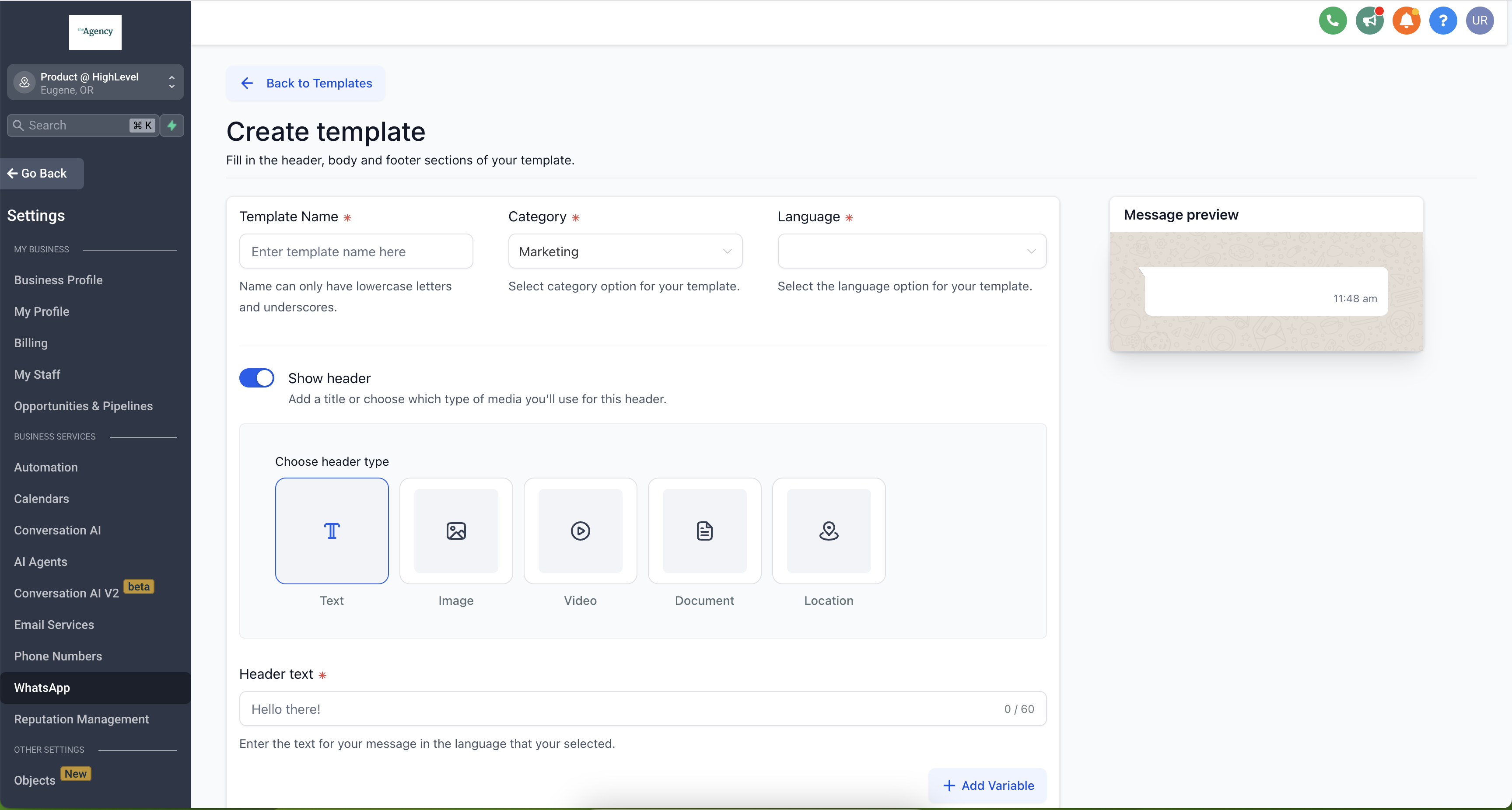Choose the Document header type
The height and width of the screenshot is (810, 1512).
704,531
